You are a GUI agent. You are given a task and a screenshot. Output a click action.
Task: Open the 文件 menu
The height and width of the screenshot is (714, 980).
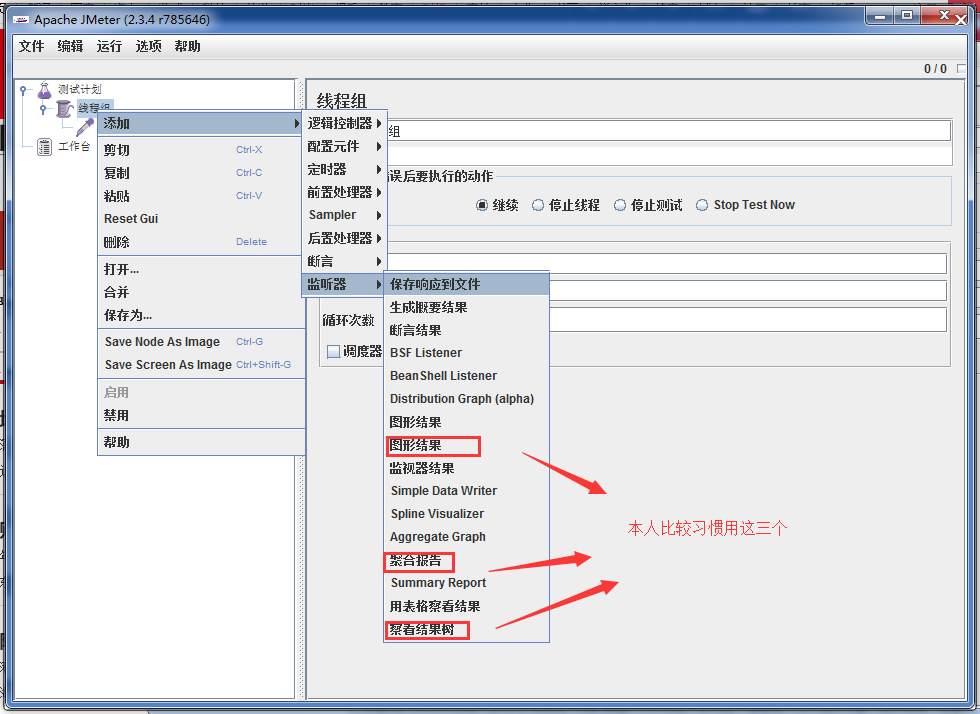click(x=31, y=46)
